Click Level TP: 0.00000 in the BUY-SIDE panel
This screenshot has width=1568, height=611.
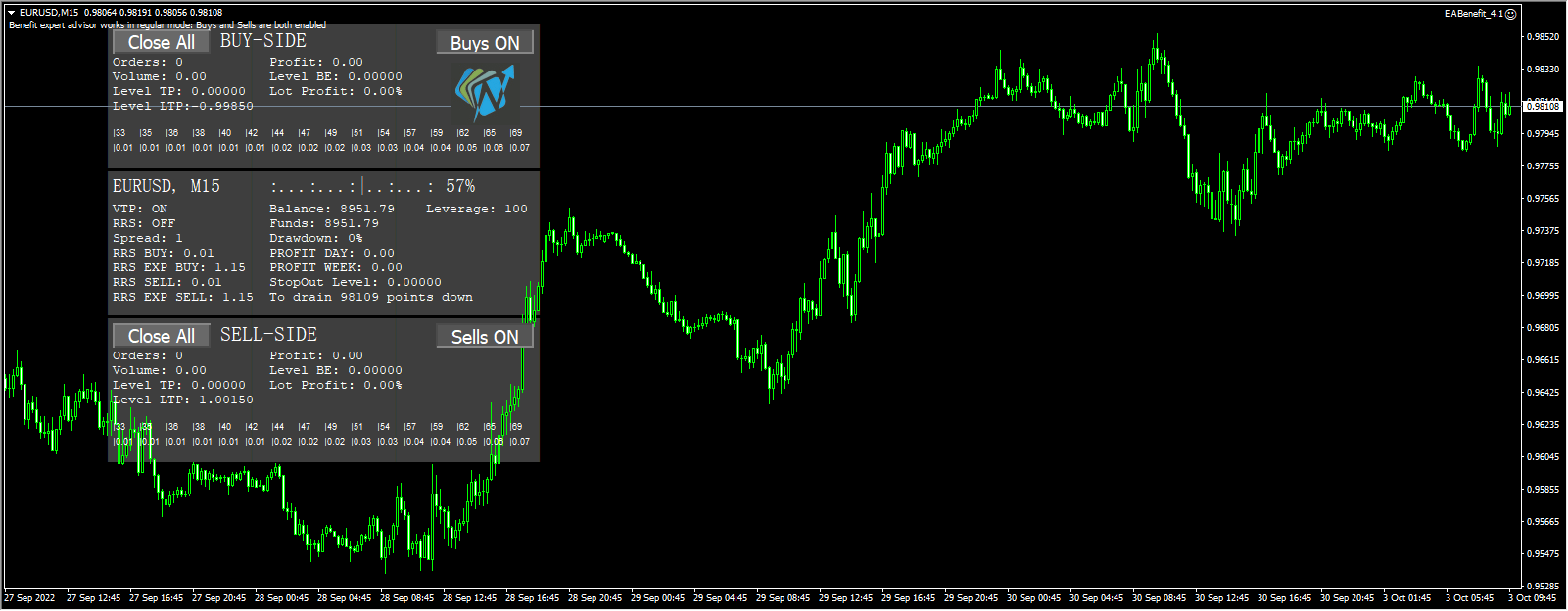point(179,91)
